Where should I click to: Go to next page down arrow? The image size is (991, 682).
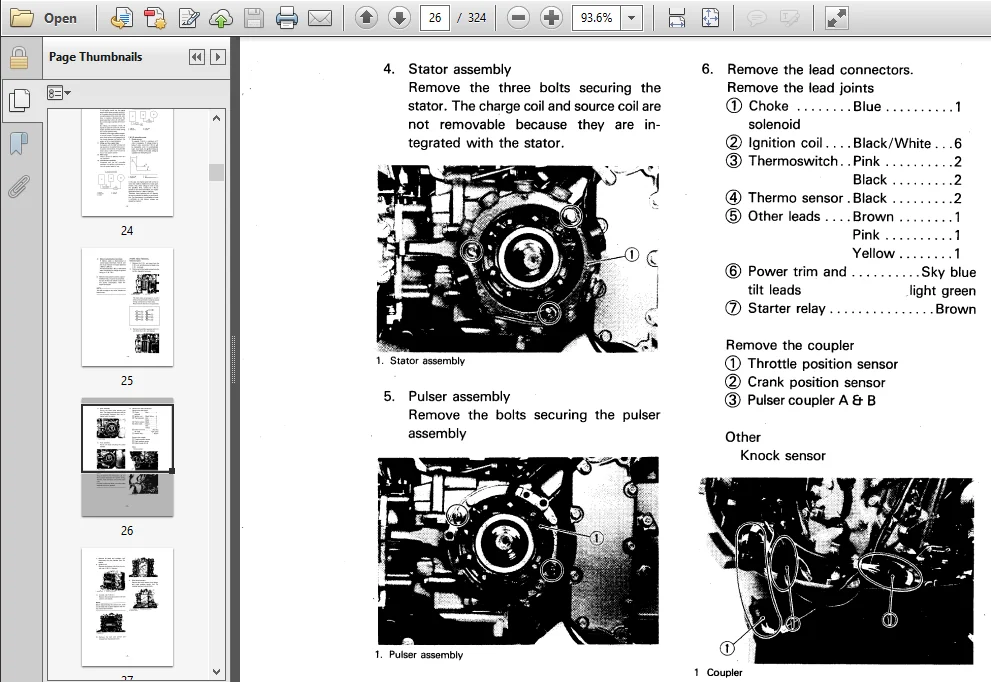coord(399,18)
